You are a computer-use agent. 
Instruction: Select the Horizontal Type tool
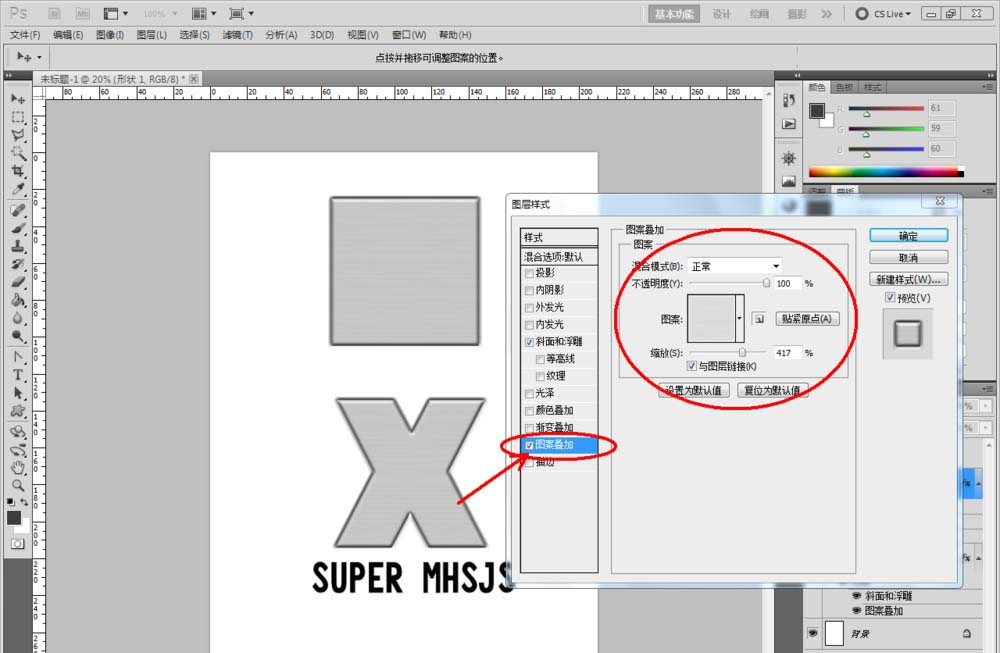[x=18, y=375]
